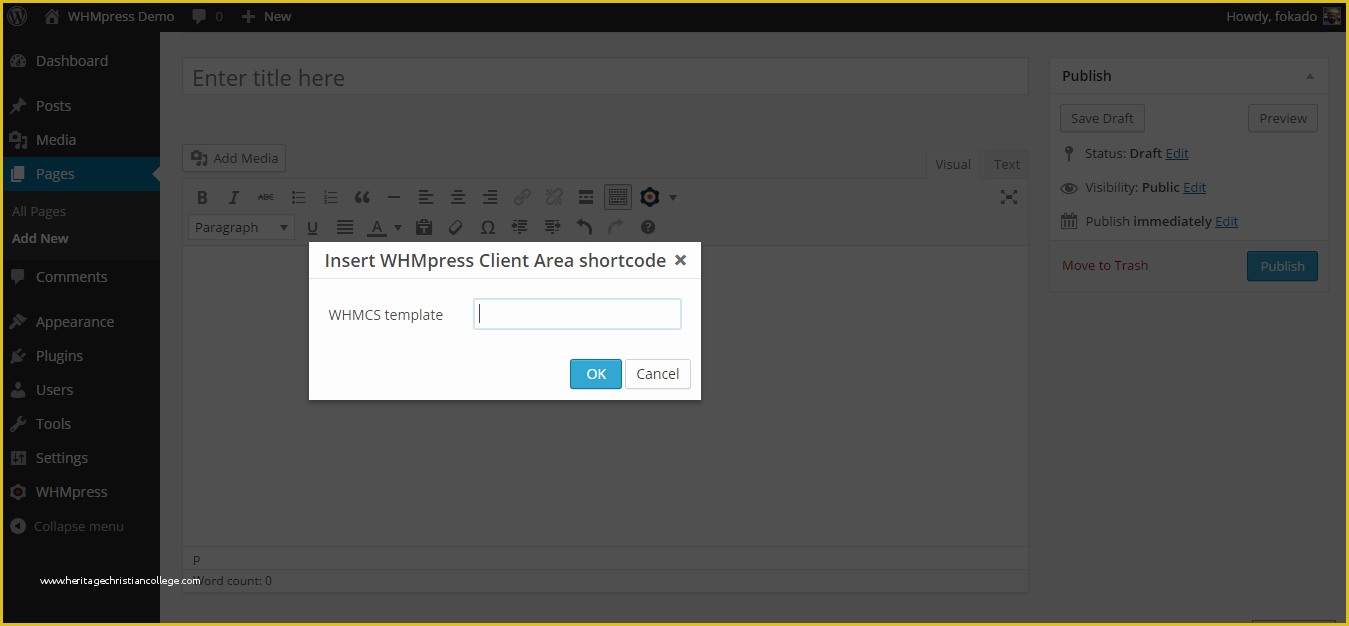Preview the page
1349x626 pixels.
pos(1283,118)
